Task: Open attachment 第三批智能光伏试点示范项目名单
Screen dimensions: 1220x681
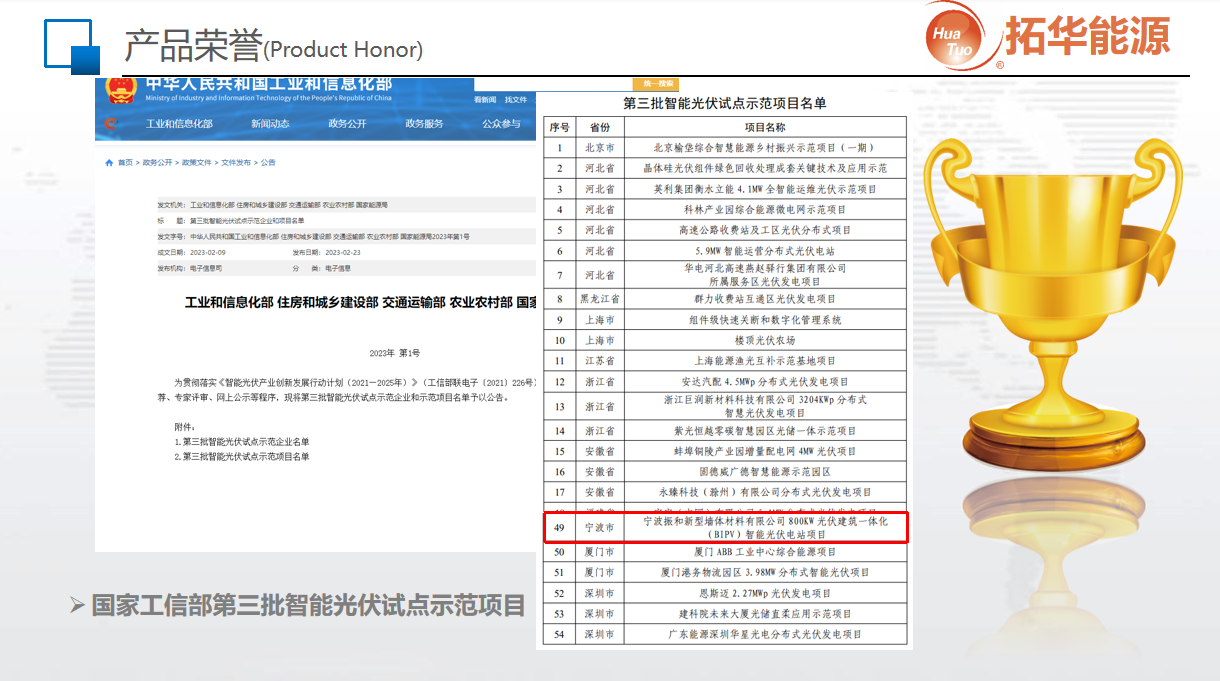Action: [245, 456]
